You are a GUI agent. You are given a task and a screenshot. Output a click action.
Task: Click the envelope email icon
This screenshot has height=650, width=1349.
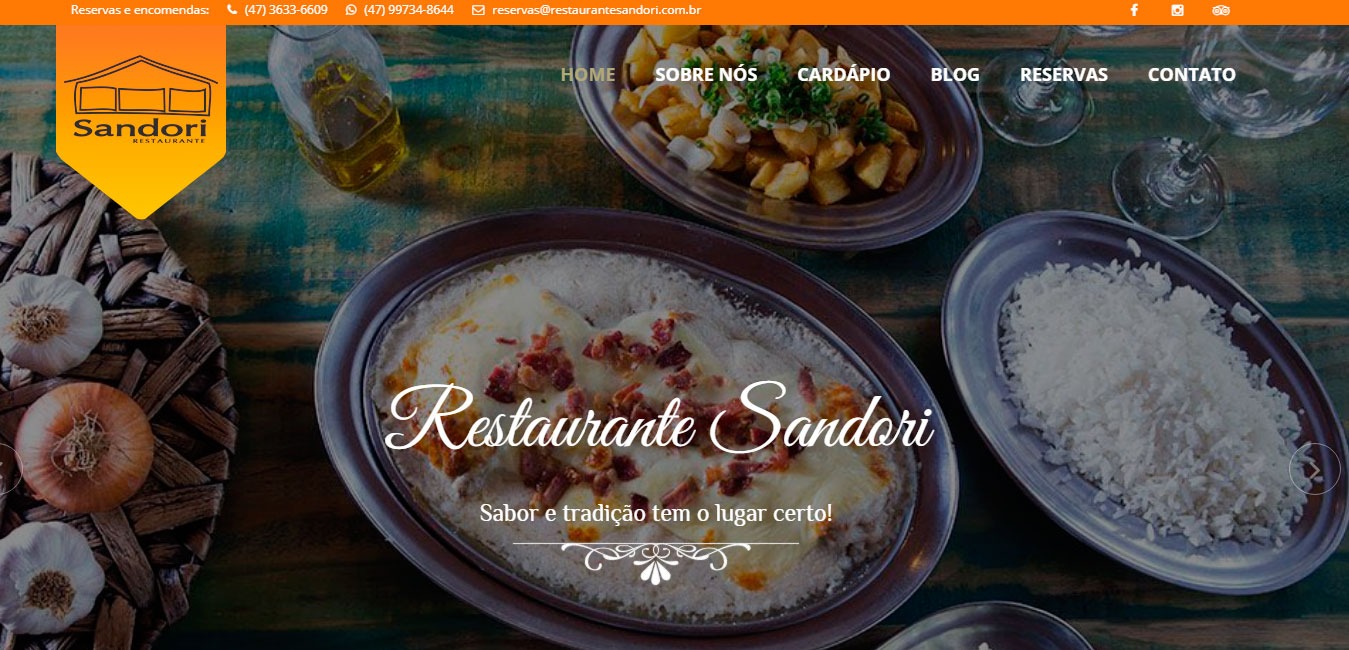[478, 10]
